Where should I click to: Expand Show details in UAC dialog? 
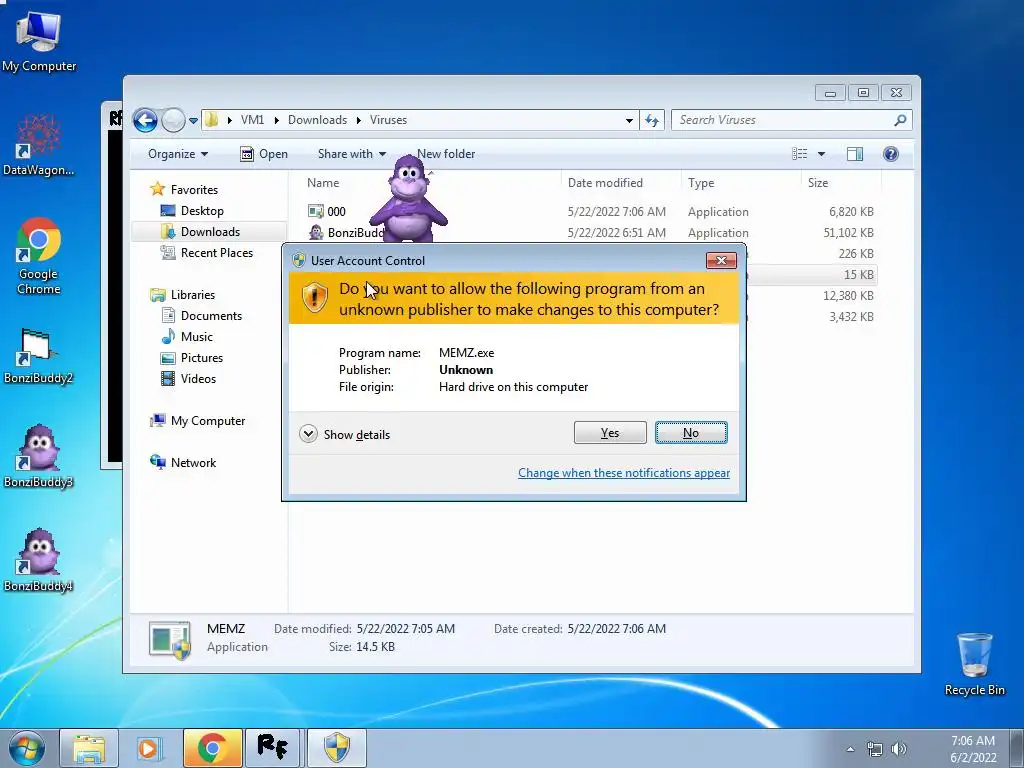click(344, 434)
